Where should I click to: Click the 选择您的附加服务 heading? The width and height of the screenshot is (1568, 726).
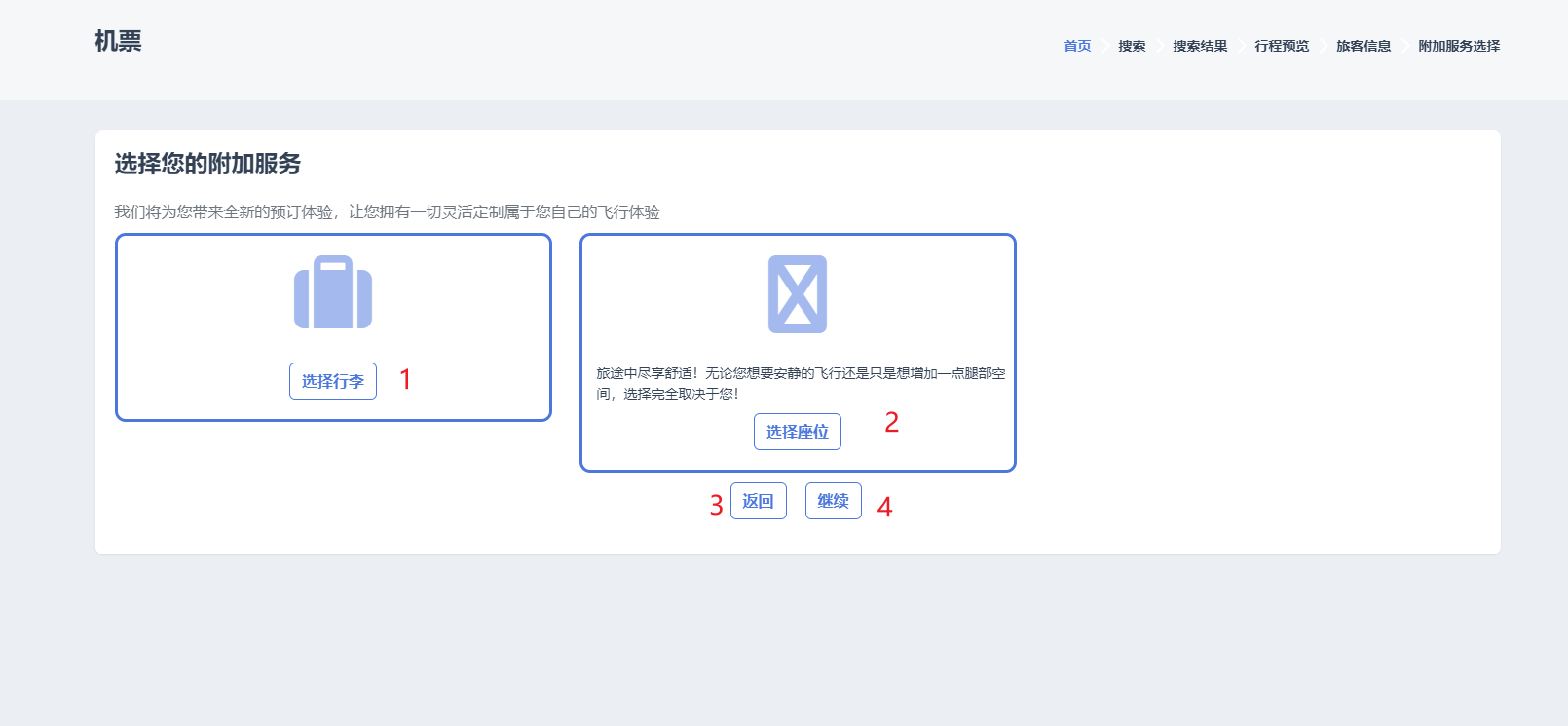[207, 164]
